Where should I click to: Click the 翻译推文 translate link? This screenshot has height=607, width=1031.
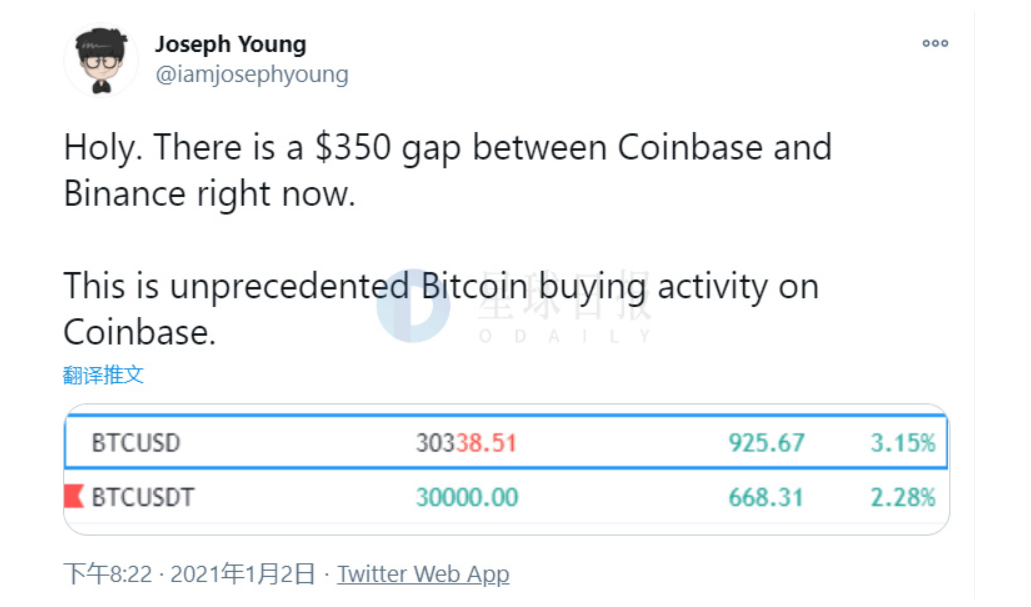click(103, 375)
